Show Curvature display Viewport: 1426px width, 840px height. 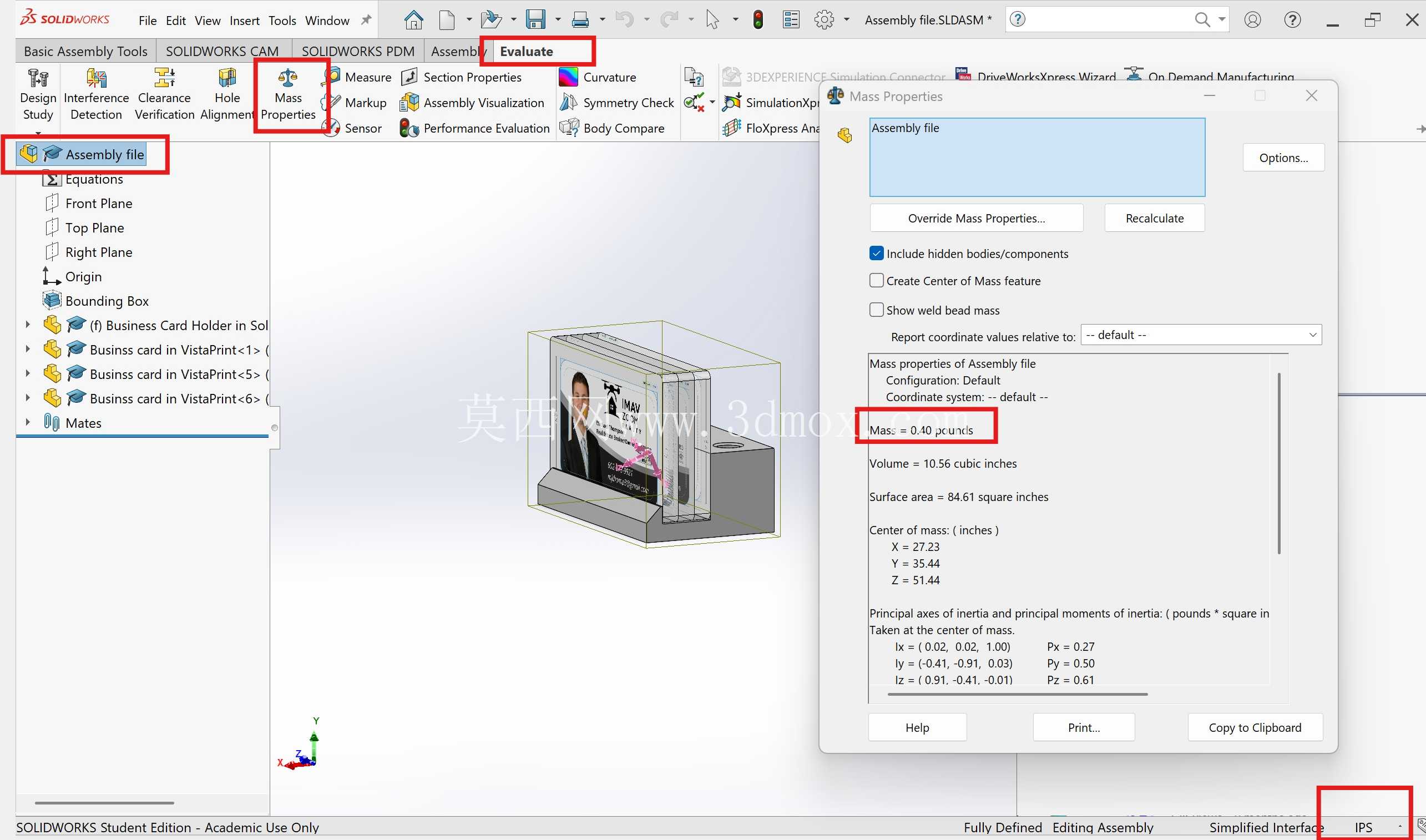coord(598,77)
